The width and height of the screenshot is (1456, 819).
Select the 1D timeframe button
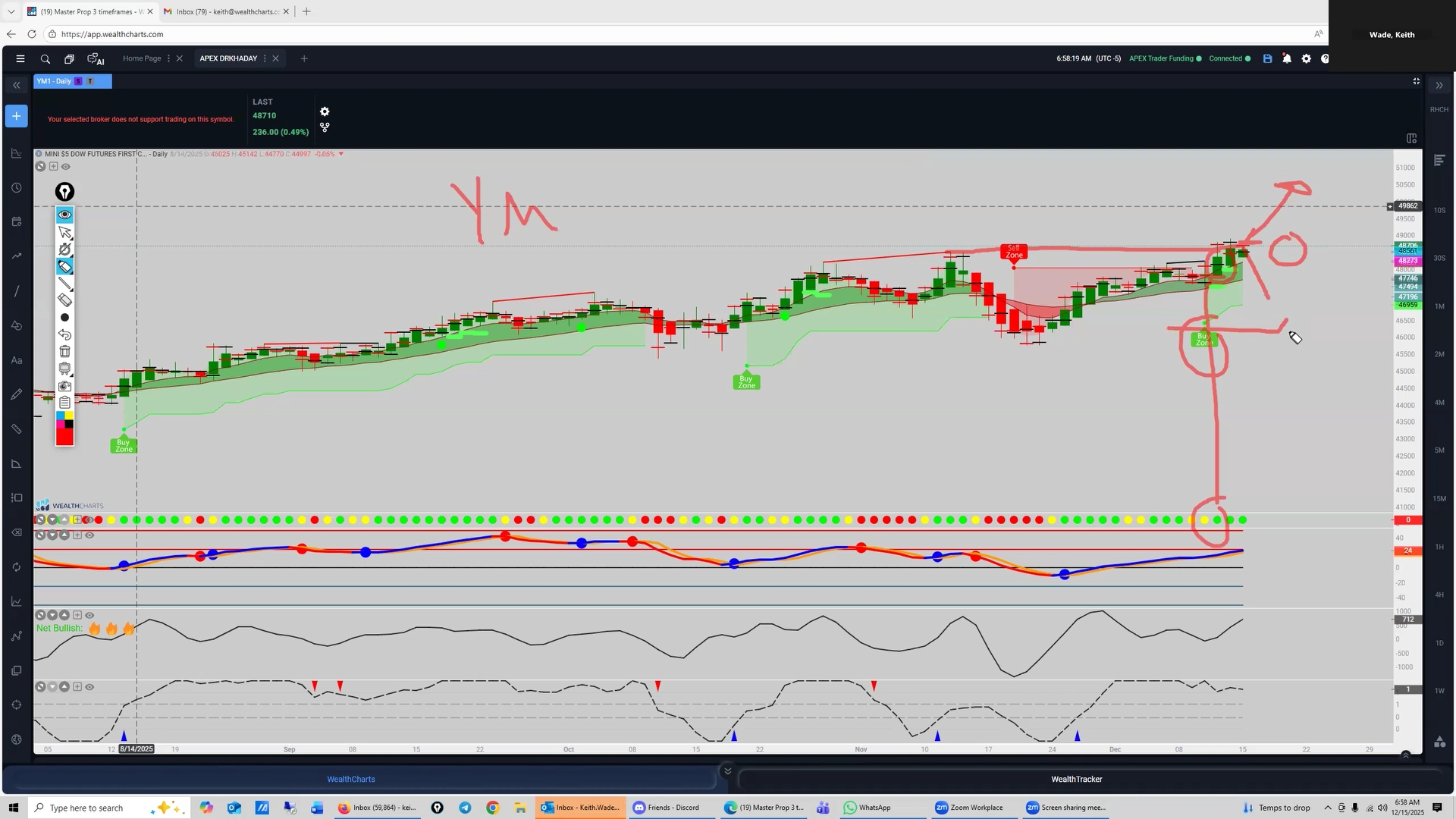pos(1439,643)
